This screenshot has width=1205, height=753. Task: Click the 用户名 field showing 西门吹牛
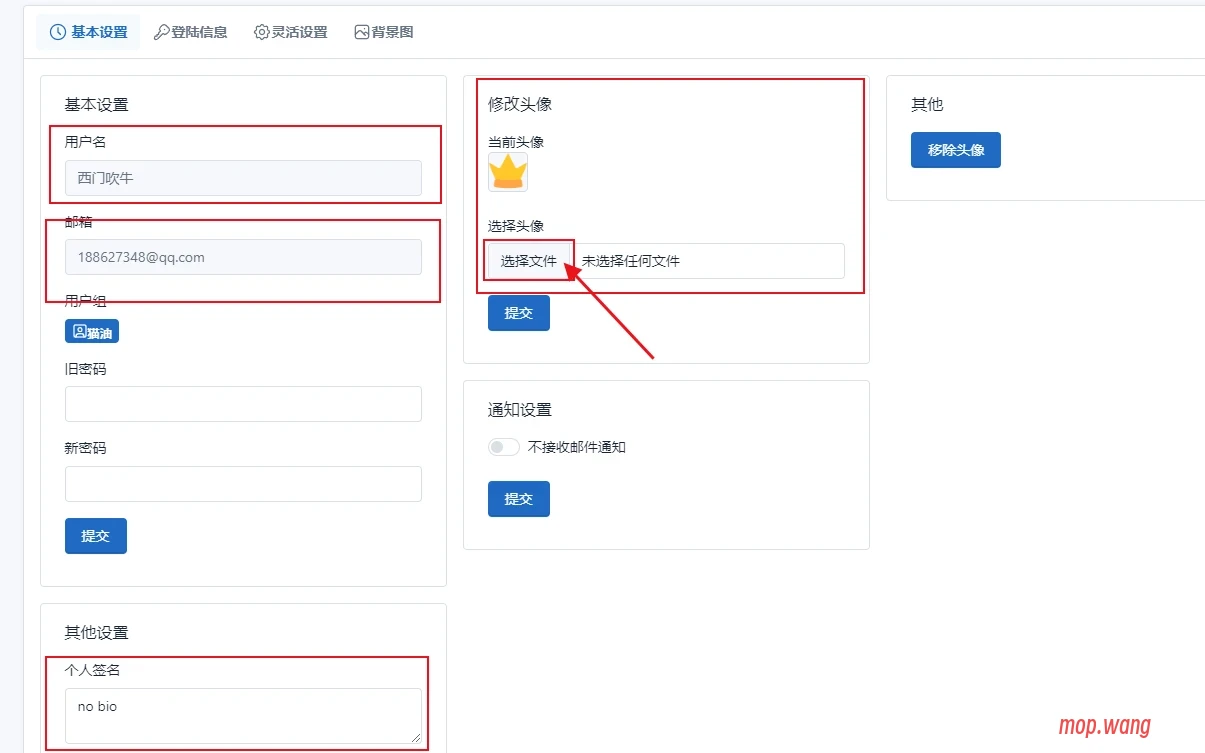(x=243, y=178)
